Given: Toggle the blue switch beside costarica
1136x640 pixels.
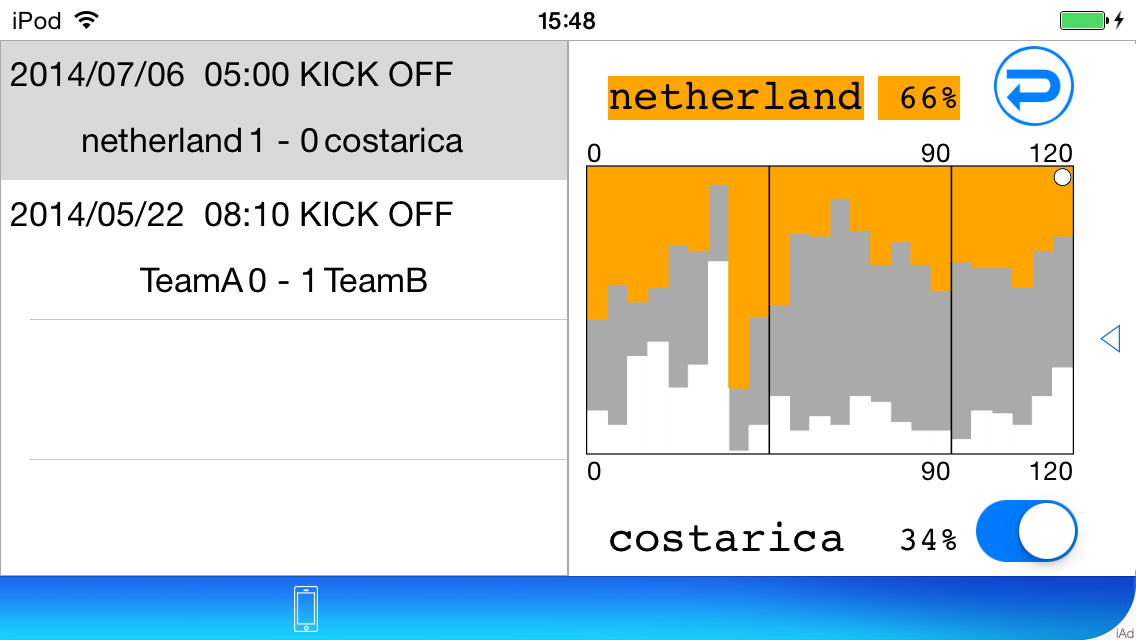Looking at the screenshot, I should (x=1026, y=531).
